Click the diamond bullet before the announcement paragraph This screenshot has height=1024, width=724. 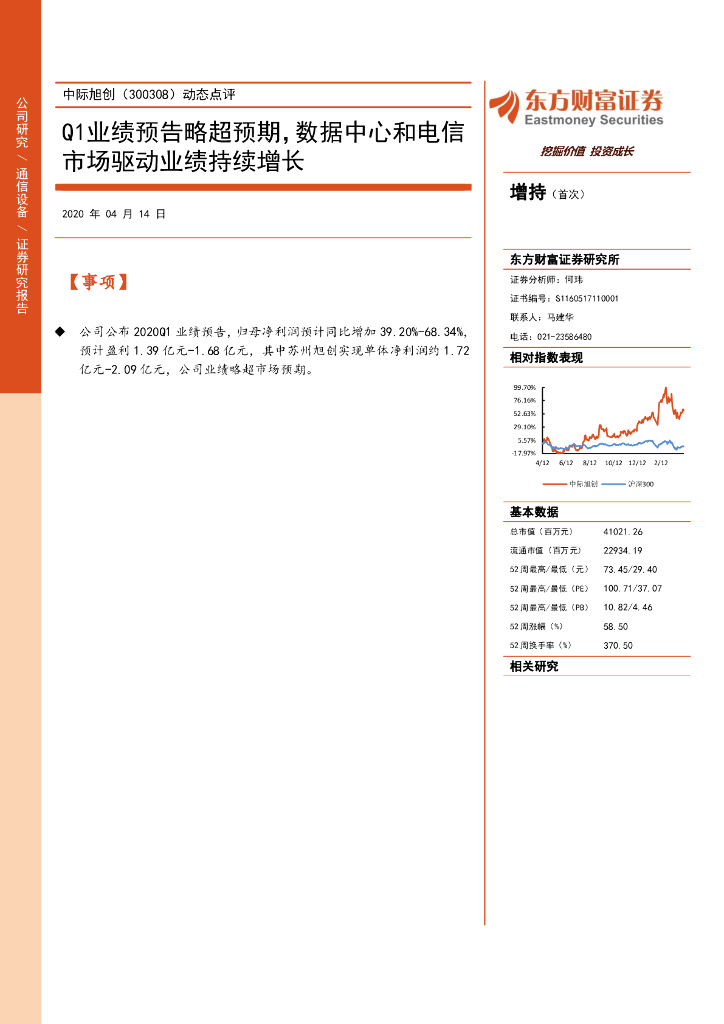[x=60, y=332]
